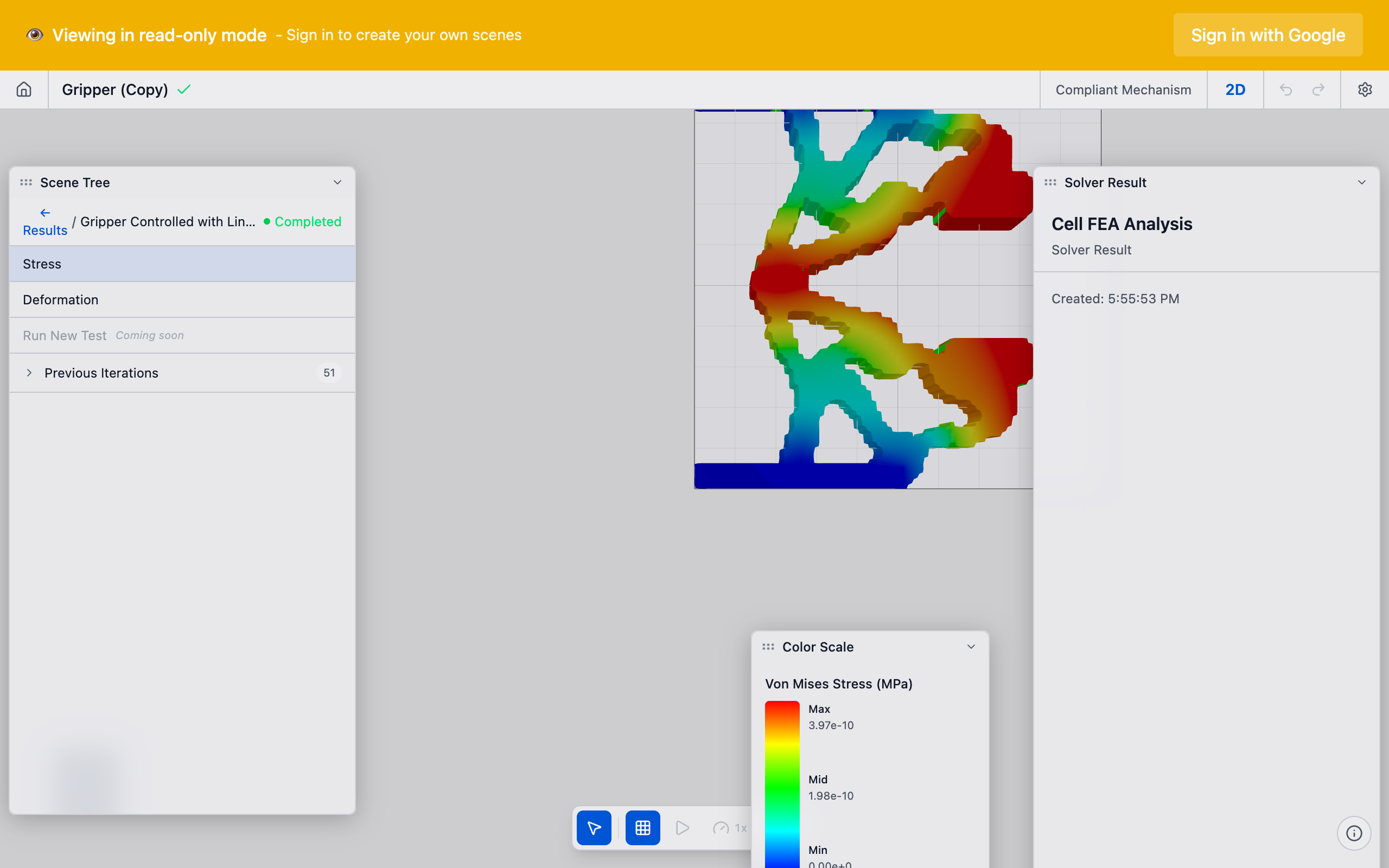
Task: Collapse the Solver Result panel
Action: [x=1361, y=183]
